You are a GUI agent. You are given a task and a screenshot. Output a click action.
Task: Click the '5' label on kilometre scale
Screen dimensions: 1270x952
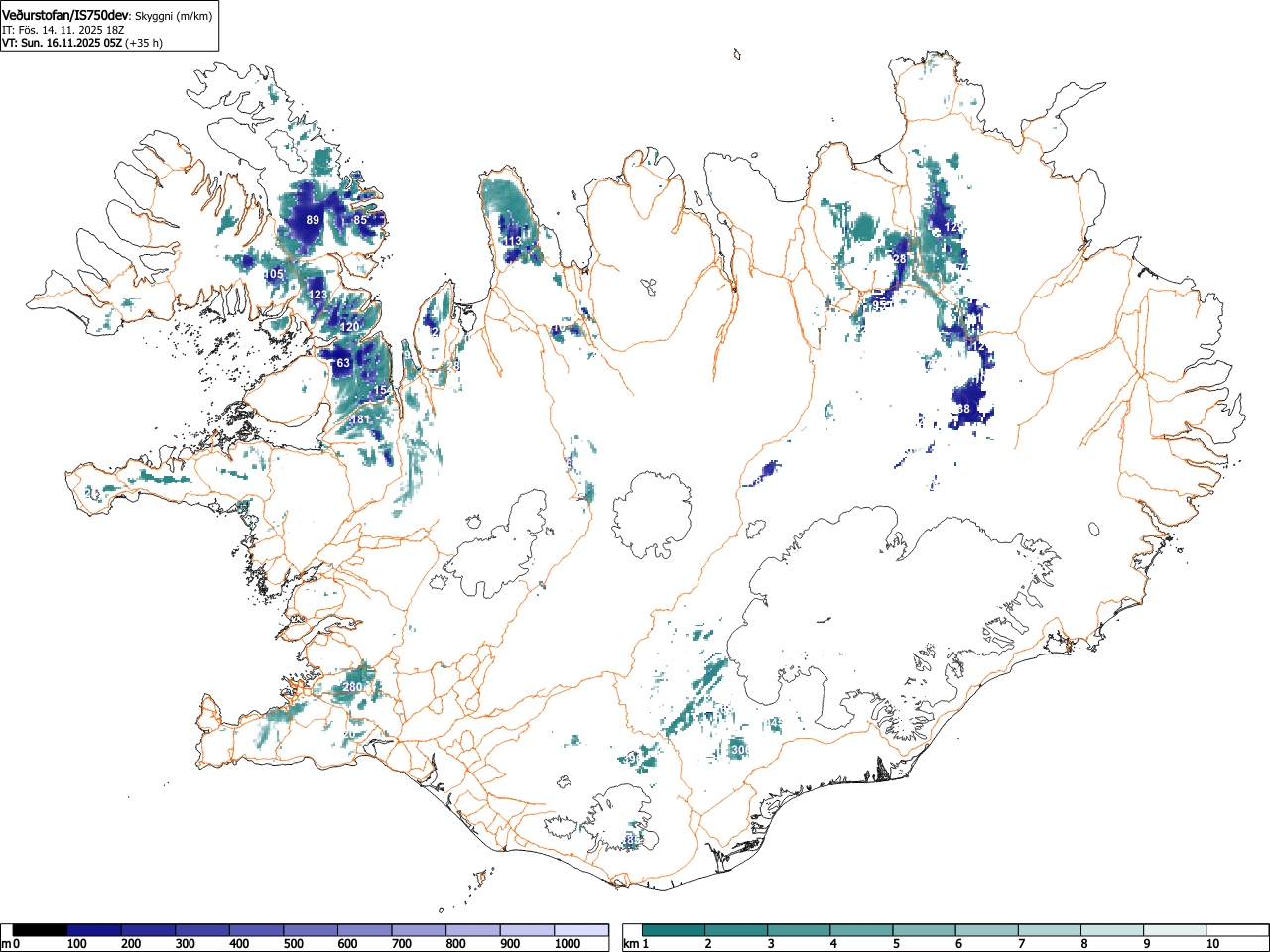[895, 944]
